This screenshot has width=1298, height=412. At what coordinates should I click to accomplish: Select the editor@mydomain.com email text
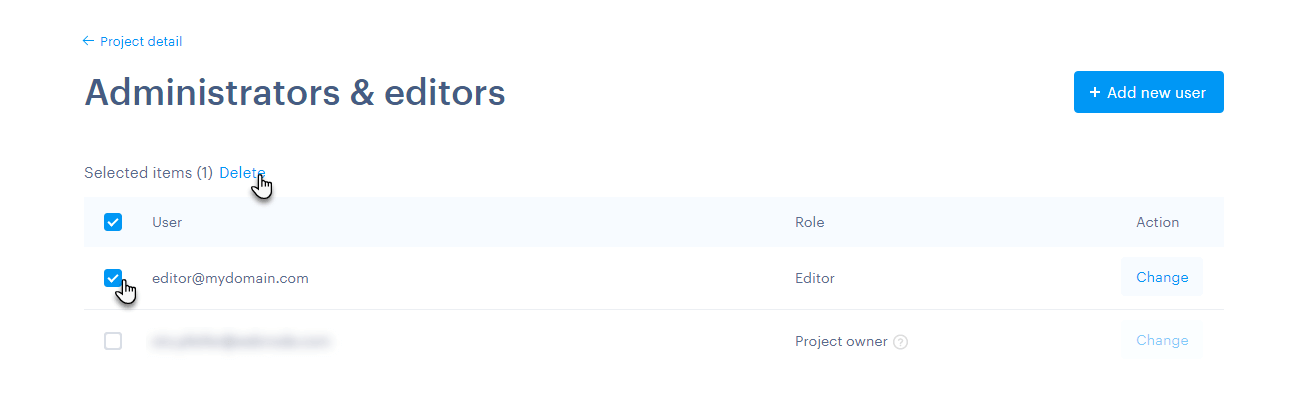[230, 278]
